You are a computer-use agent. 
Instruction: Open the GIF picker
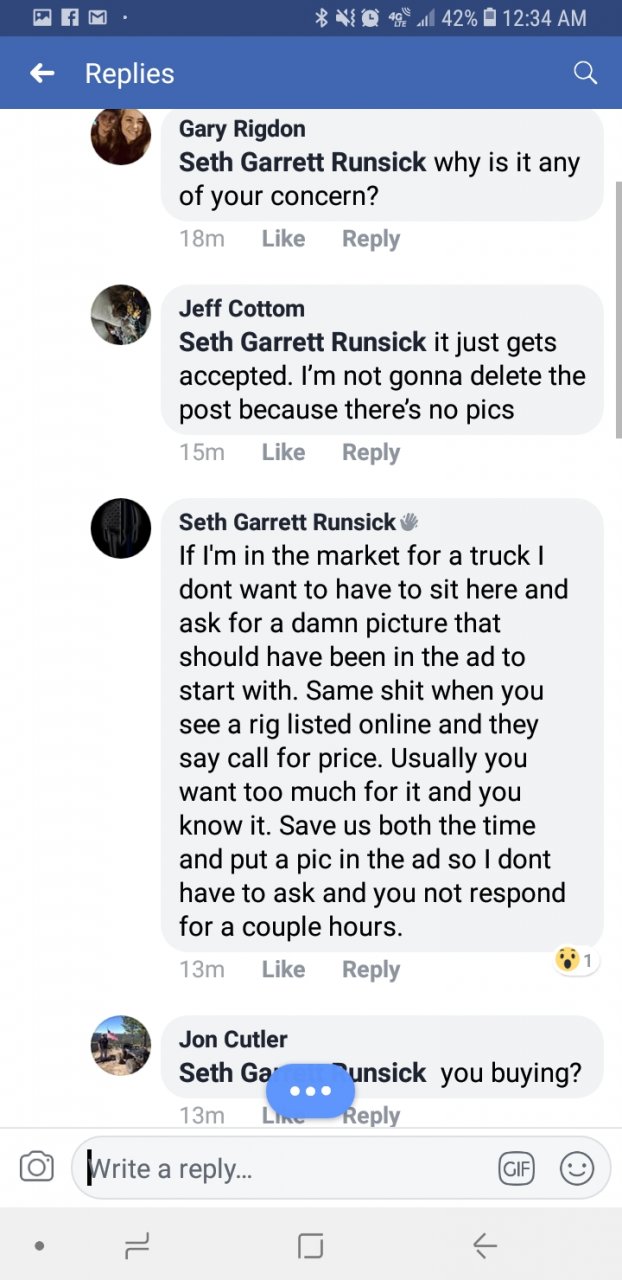pyautogui.click(x=516, y=1168)
